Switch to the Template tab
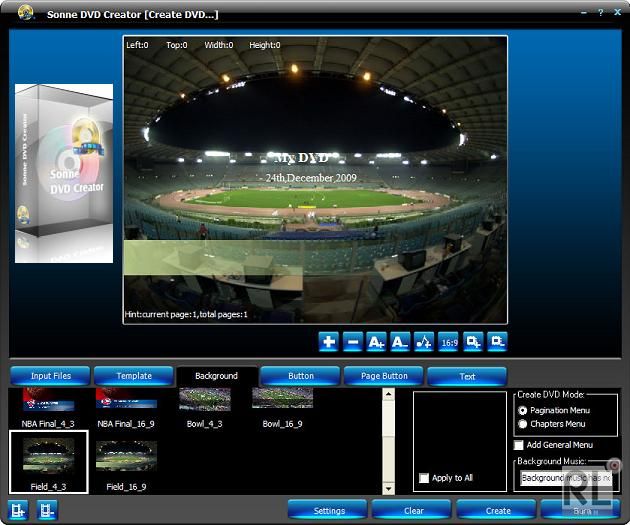Screen dimensions: 630x525 (x=134, y=376)
